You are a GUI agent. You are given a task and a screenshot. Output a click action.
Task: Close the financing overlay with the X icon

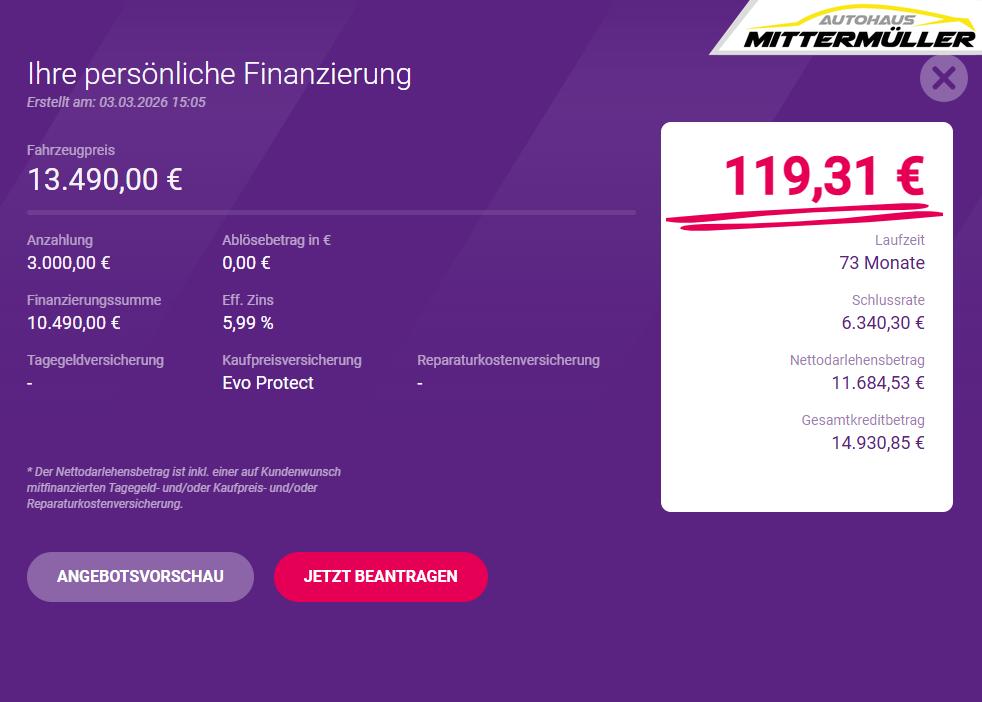click(943, 78)
